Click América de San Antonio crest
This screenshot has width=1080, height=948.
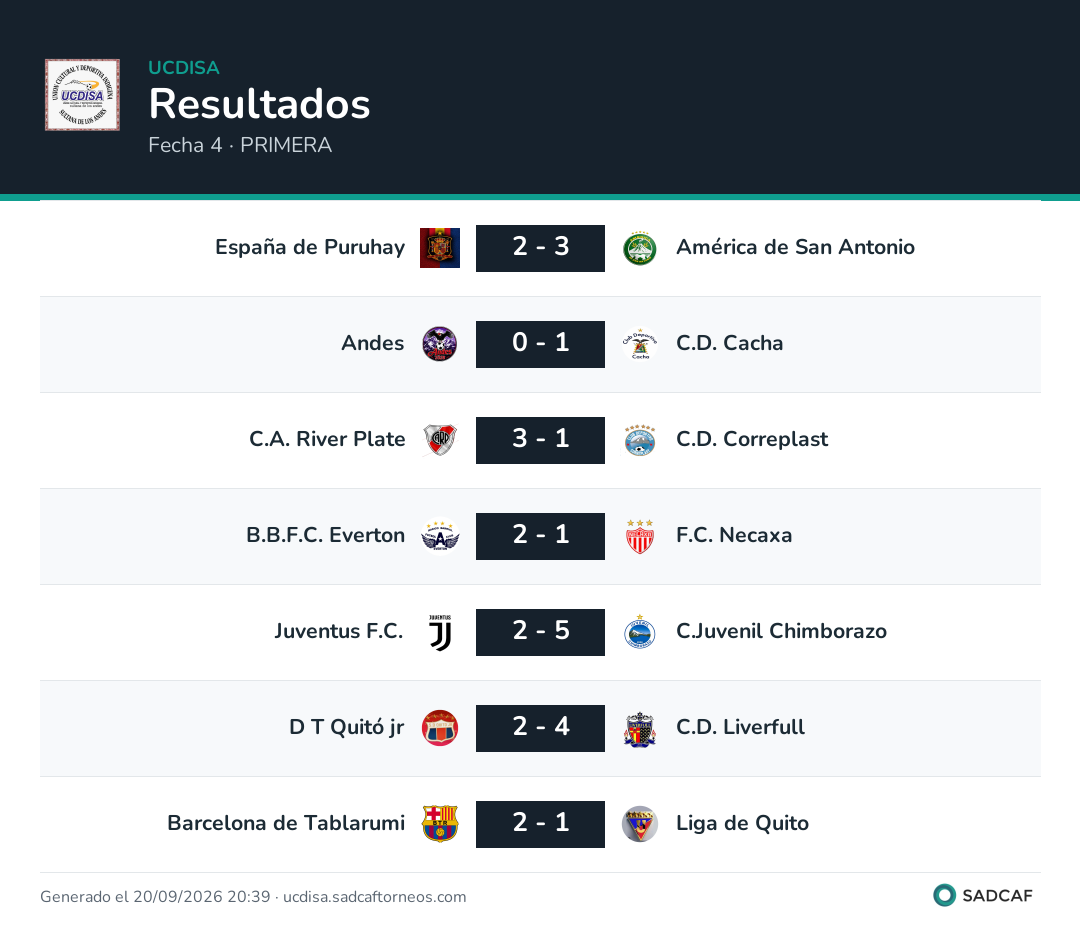pyautogui.click(x=640, y=248)
